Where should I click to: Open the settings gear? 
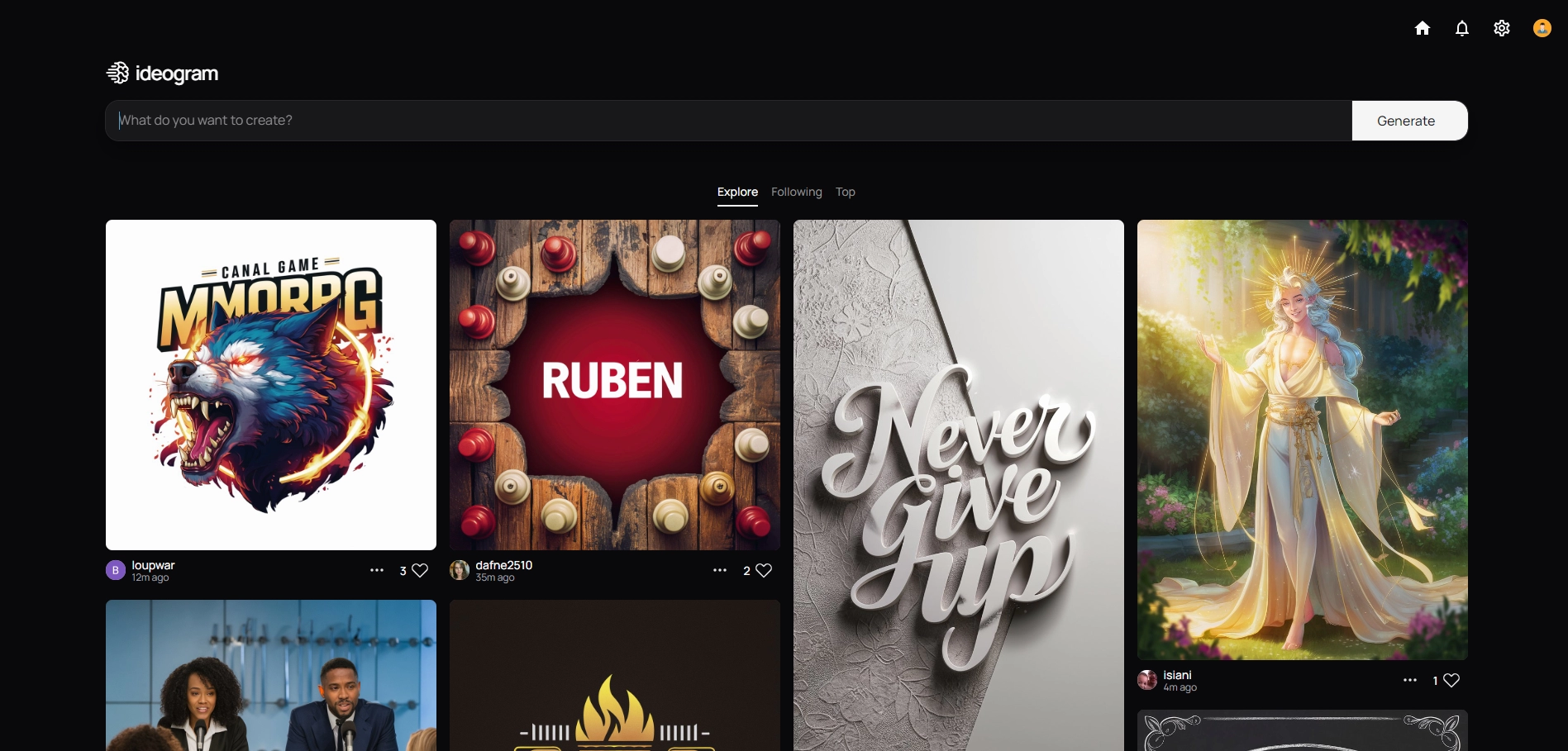click(1501, 29)
